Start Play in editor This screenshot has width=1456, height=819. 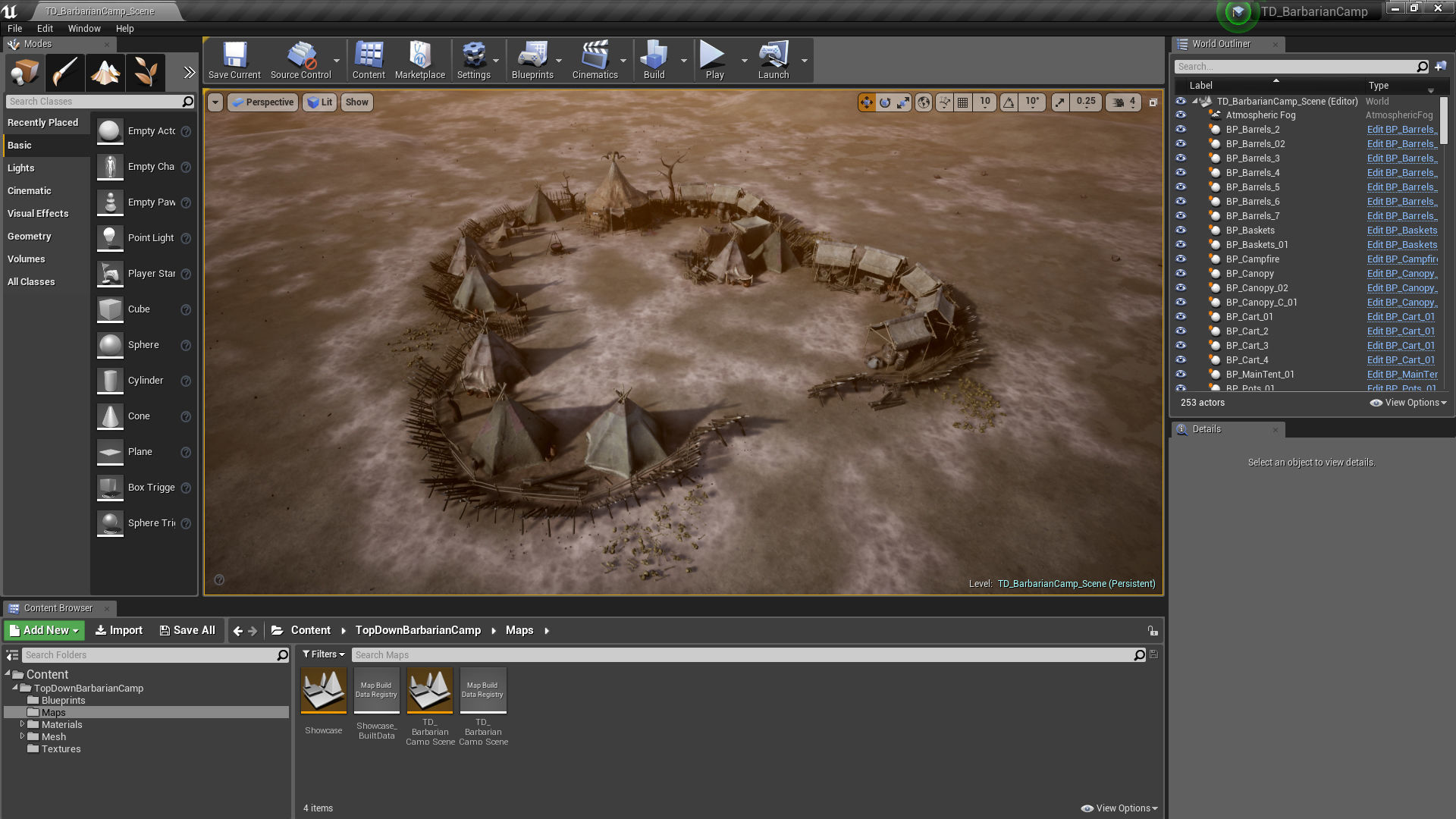[x=714, y=61]
